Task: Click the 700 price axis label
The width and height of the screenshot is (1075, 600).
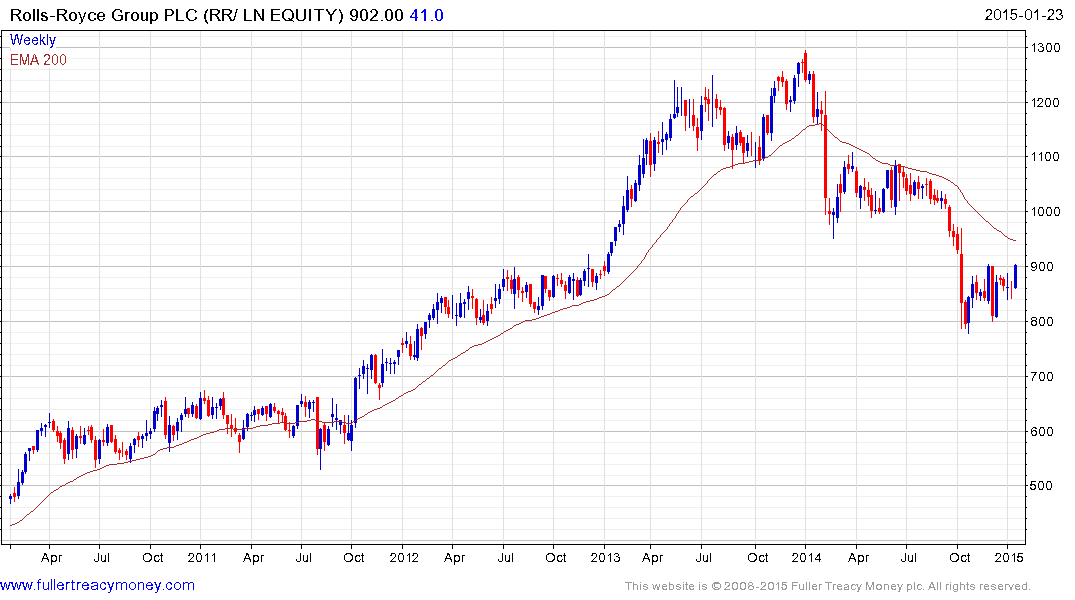Action: coord(1041,376)
